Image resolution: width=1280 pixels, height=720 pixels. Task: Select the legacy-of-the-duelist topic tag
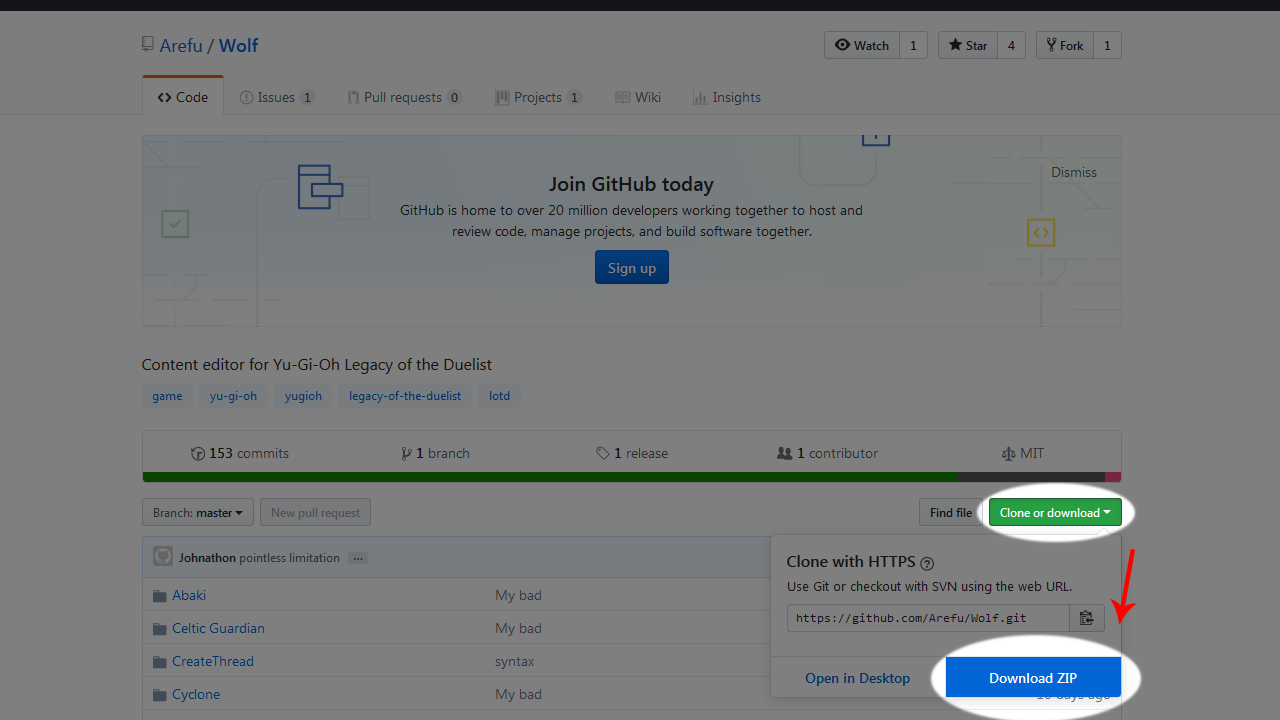pos(405,396)
